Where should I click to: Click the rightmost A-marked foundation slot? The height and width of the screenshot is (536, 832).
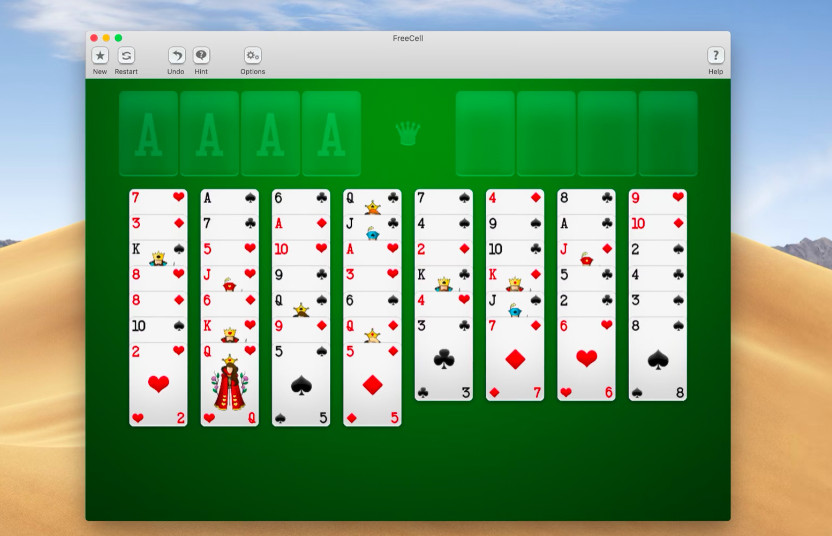click(x=331, y=133)
